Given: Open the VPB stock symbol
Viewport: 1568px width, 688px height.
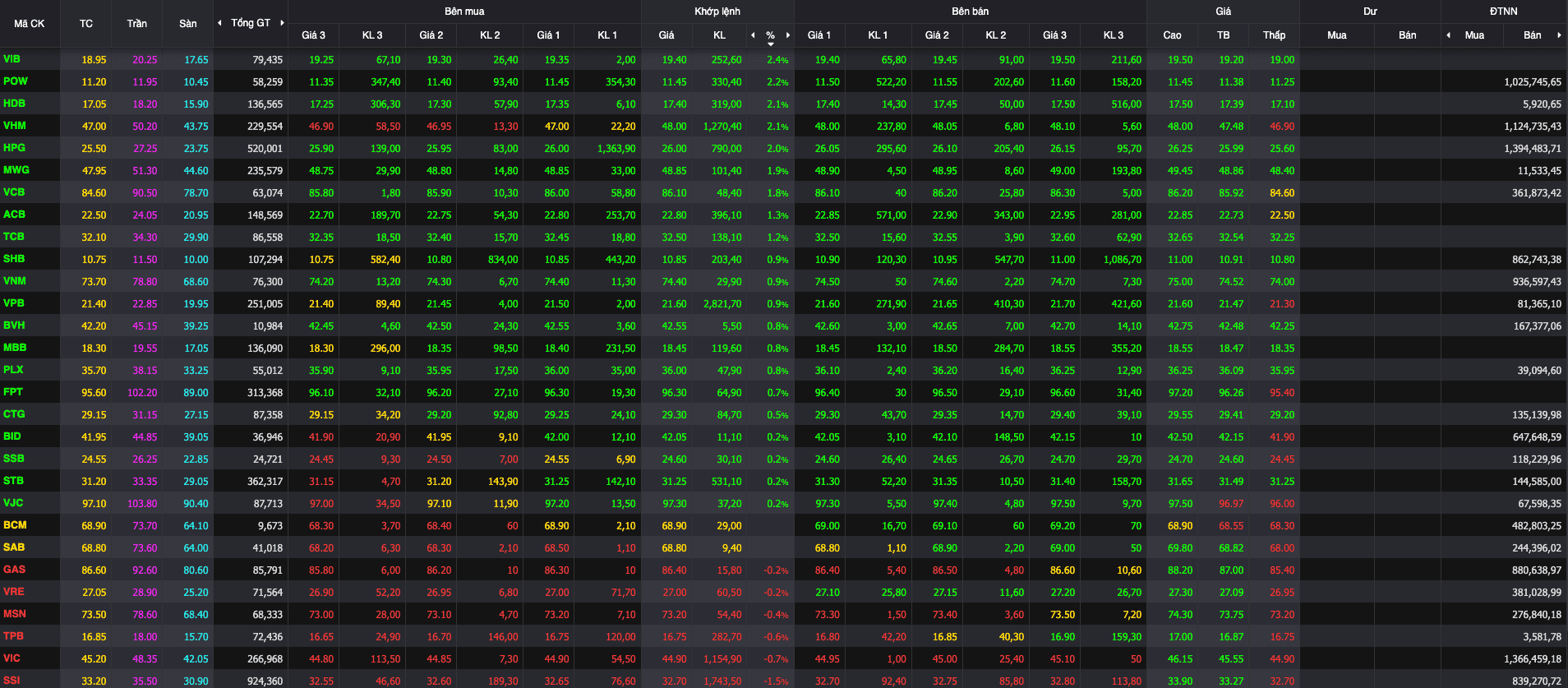Looking at the screenshot, I should 14,303.
